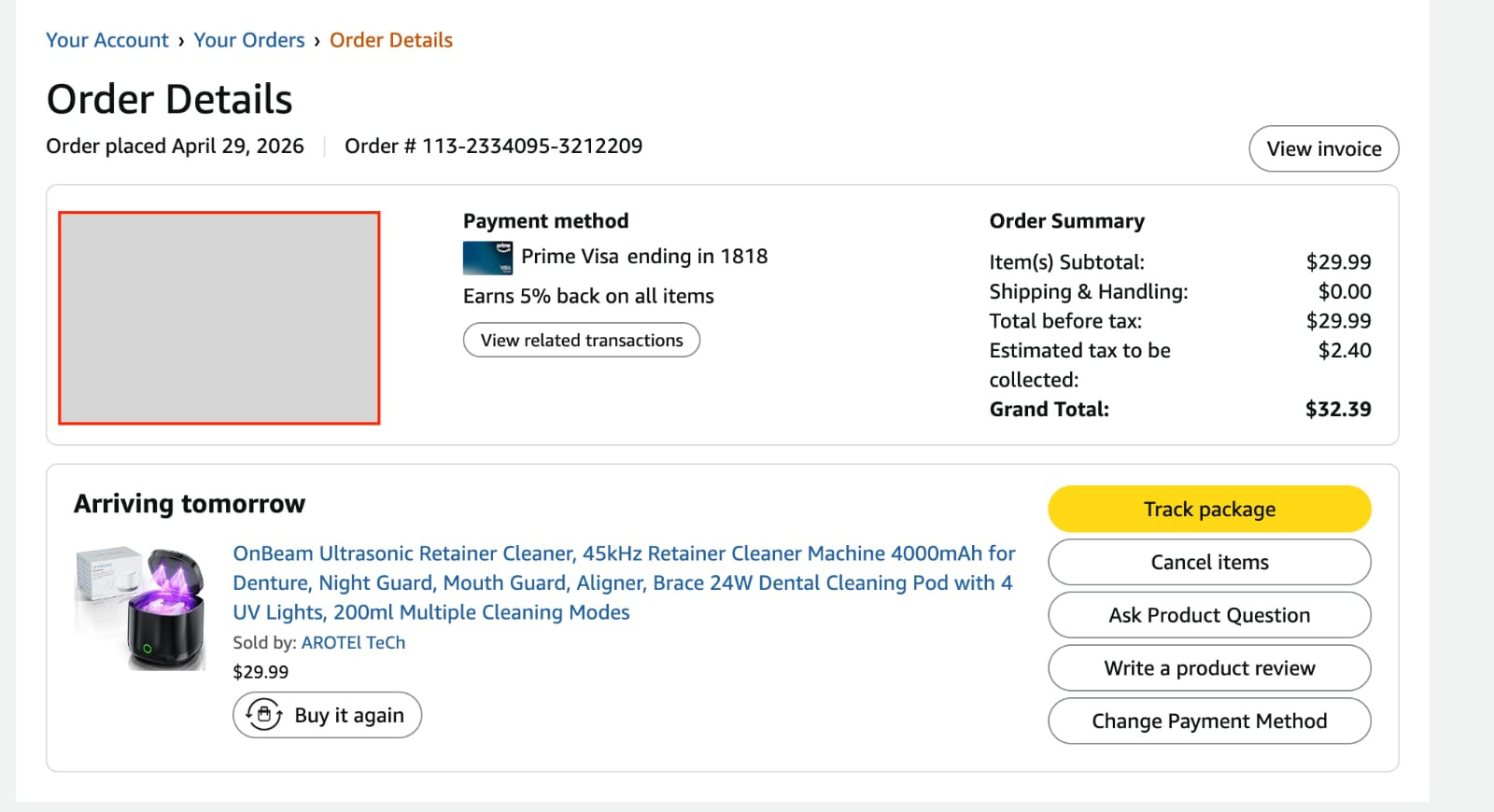Click the Order Details breadcrumb
Image resolution: width=1494 pixels, height=812 pixels.
(x=391, y=40)
